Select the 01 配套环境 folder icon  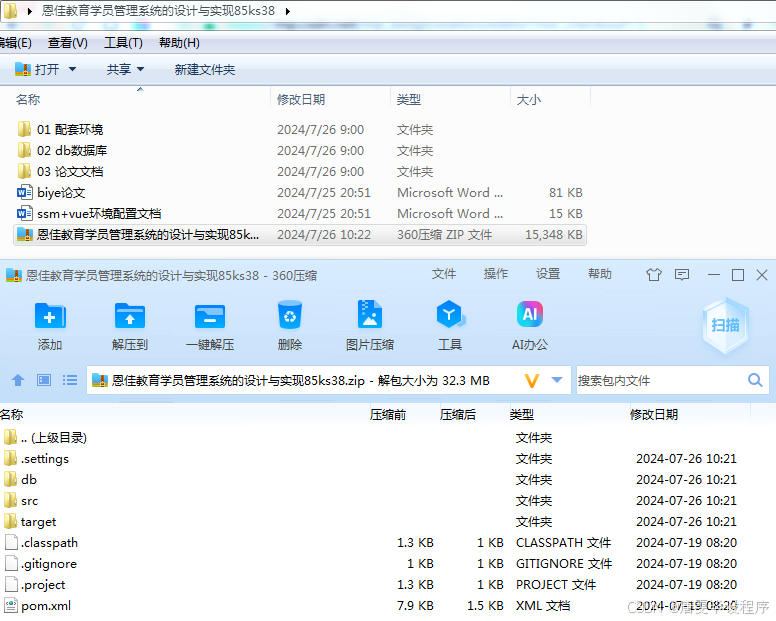coord(24,129)
